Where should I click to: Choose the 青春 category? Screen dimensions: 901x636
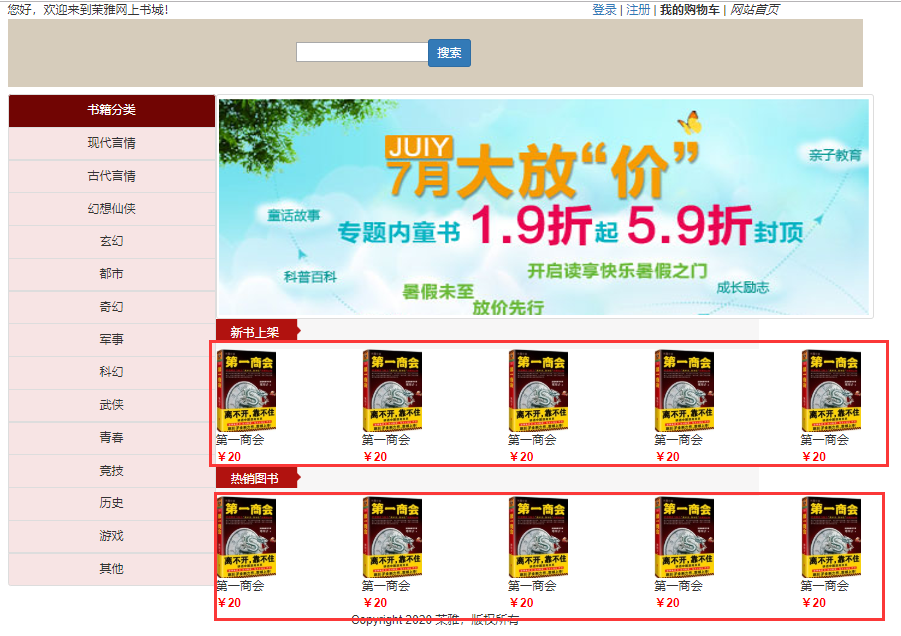(111, 438)
